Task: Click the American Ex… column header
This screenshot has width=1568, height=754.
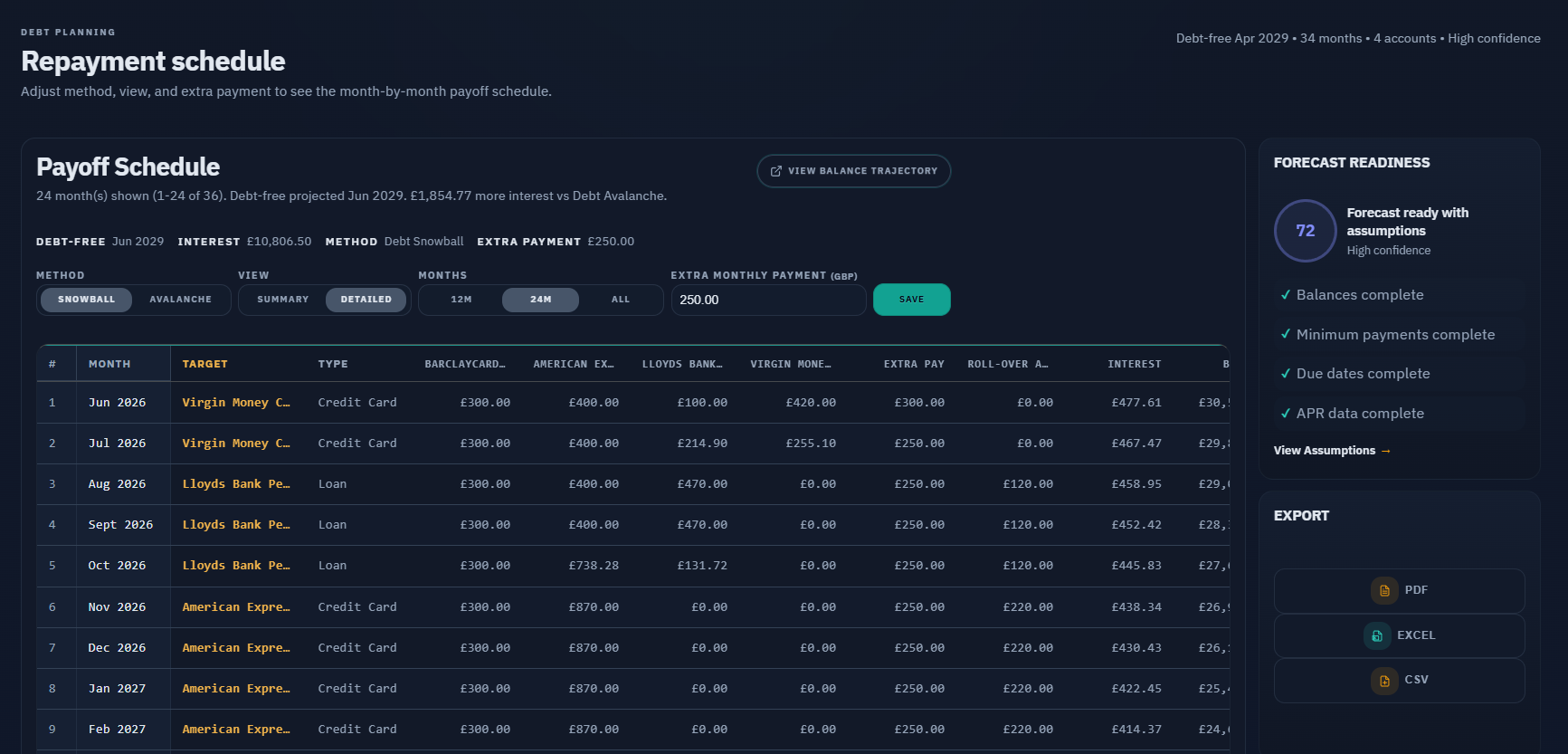Action: 574,364
